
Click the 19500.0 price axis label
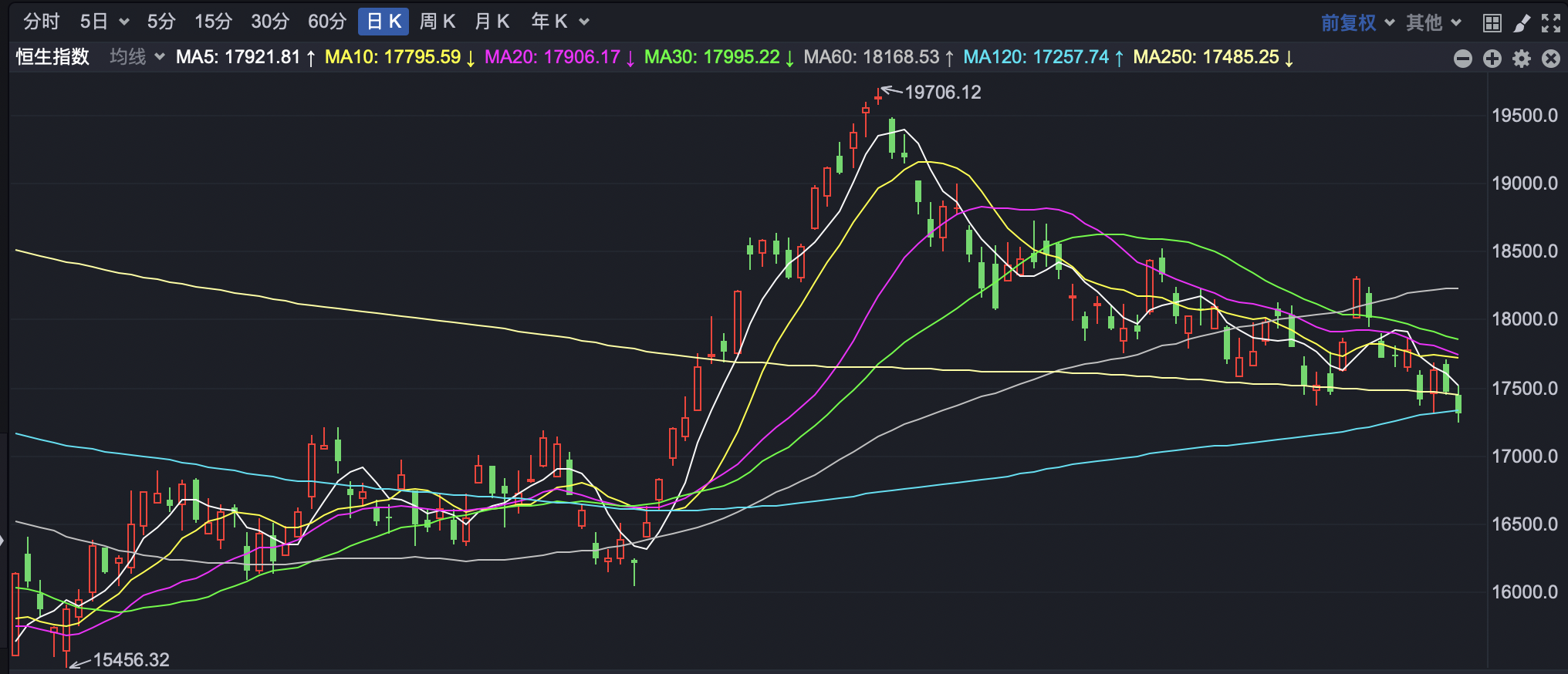pos(1525,116)
